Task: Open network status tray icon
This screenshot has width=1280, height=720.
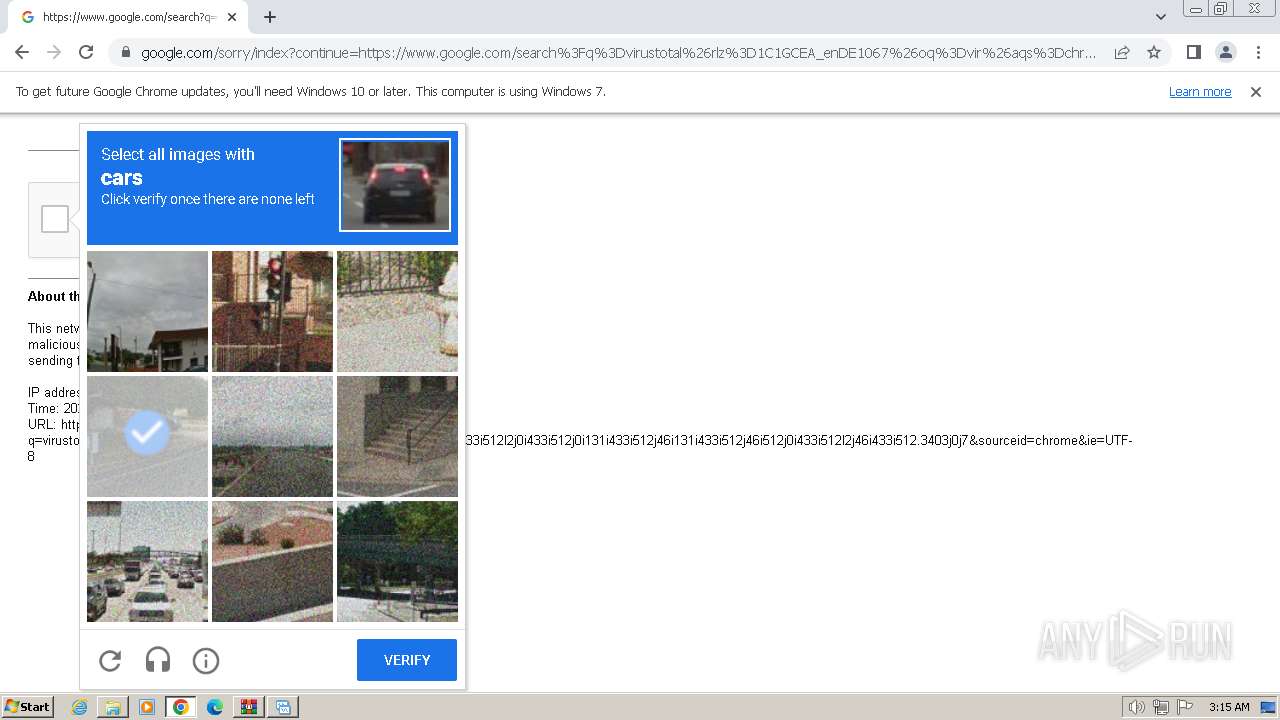Action: tap(1161, 707)
